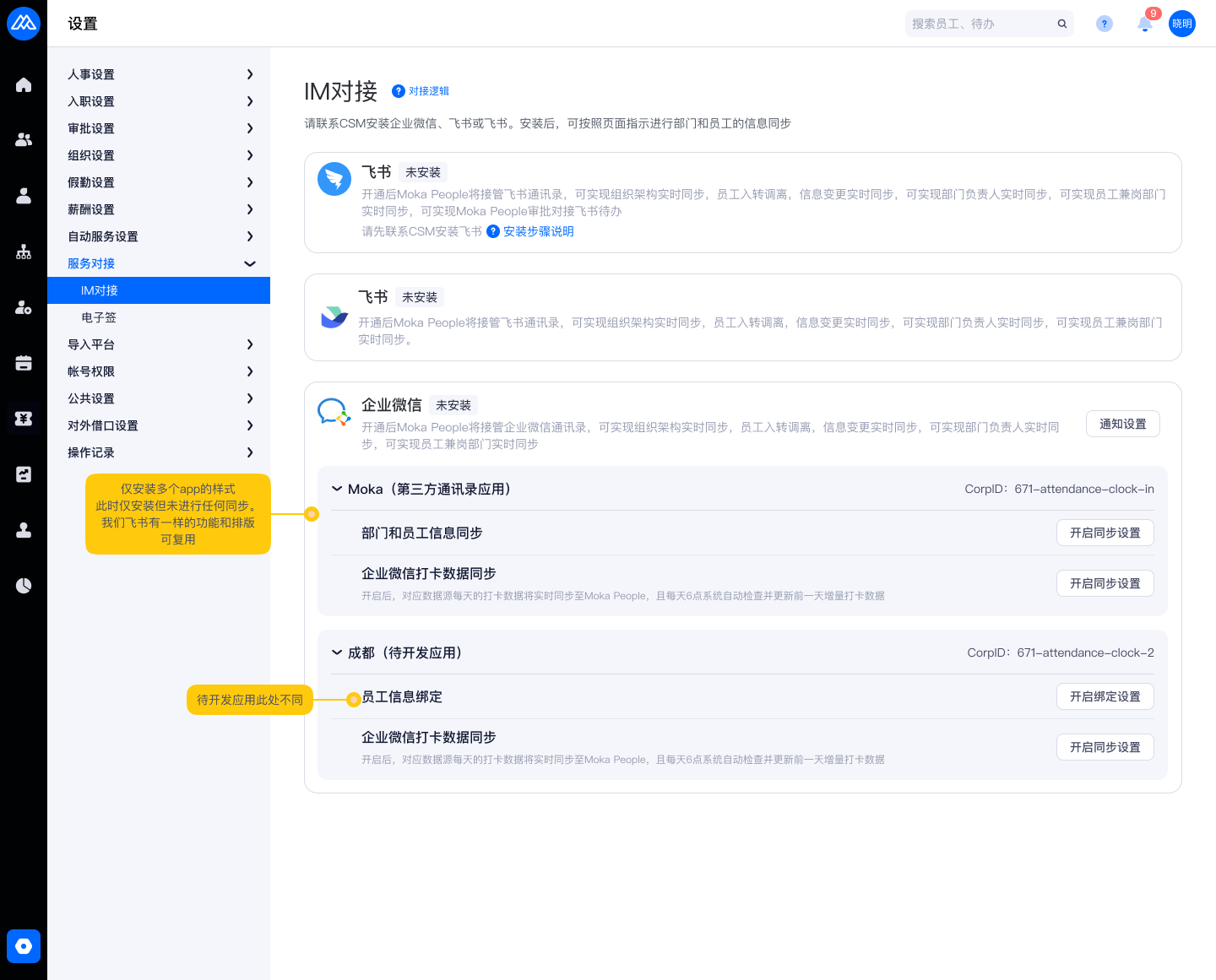
Task: Click 开启绑定设置 for 员工信息绑定
Action: click(x=1105, y=696)
